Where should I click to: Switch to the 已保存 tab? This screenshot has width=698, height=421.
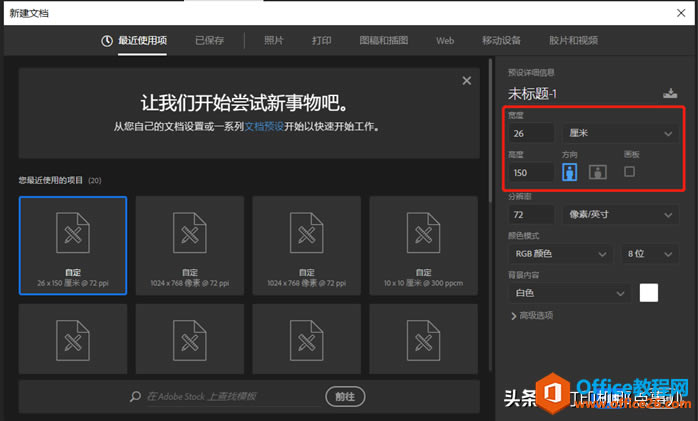click(209, 40)
